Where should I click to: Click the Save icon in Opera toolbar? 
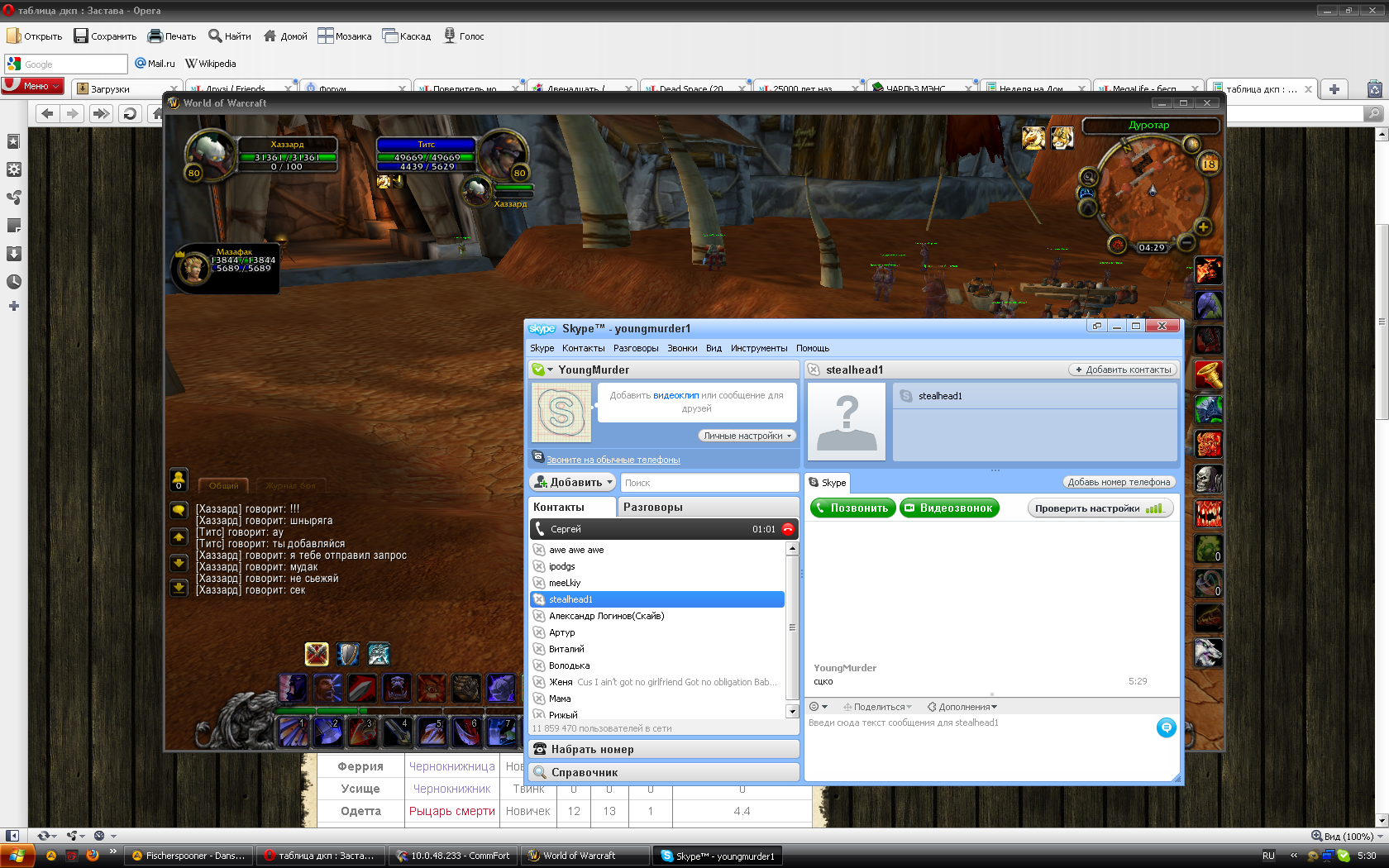(x=80, y=36)
